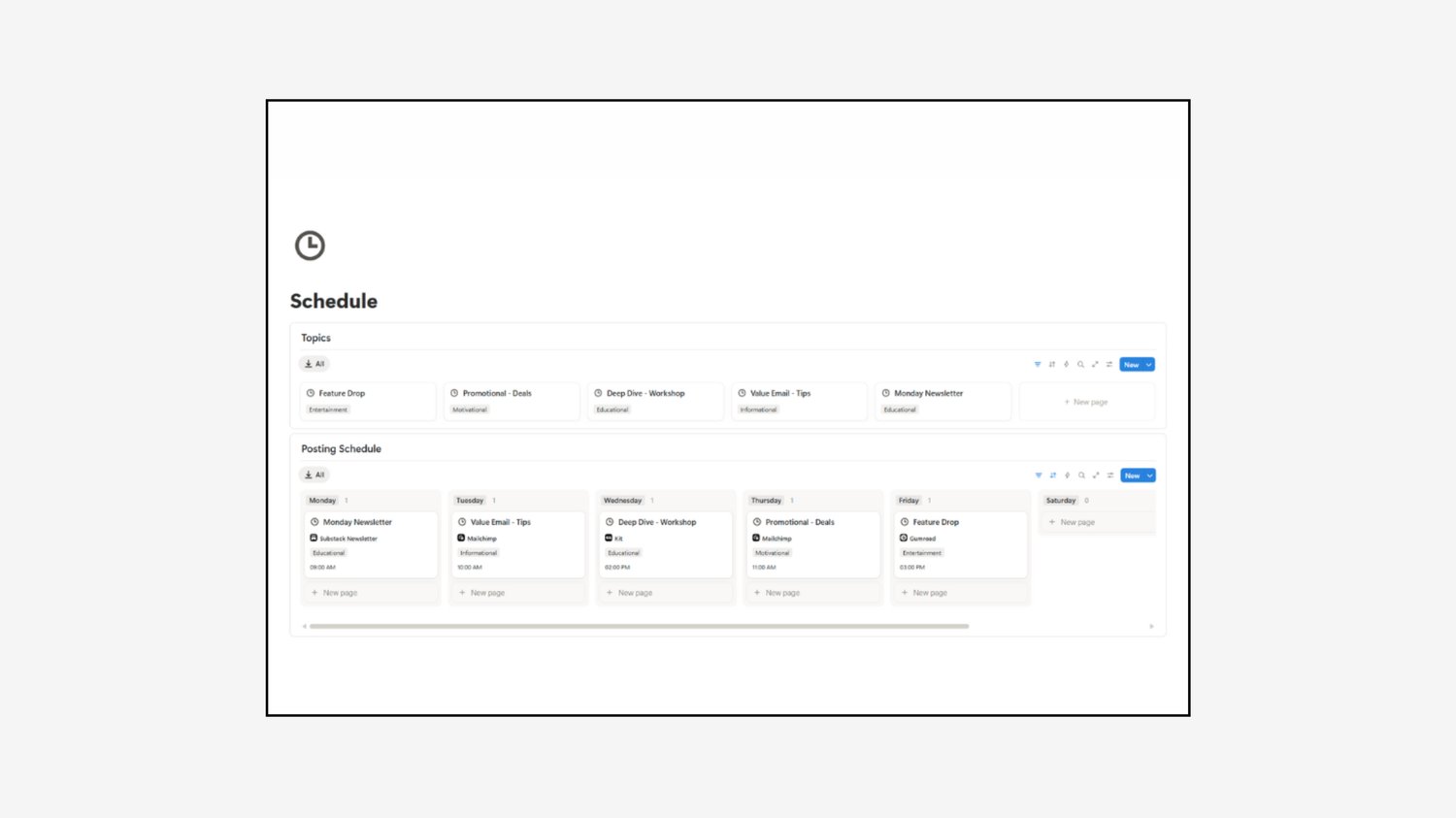Click the filter icon in Posting Schedule toolbar
This screenshot has width=1456, height=818.
(1039, 475)
